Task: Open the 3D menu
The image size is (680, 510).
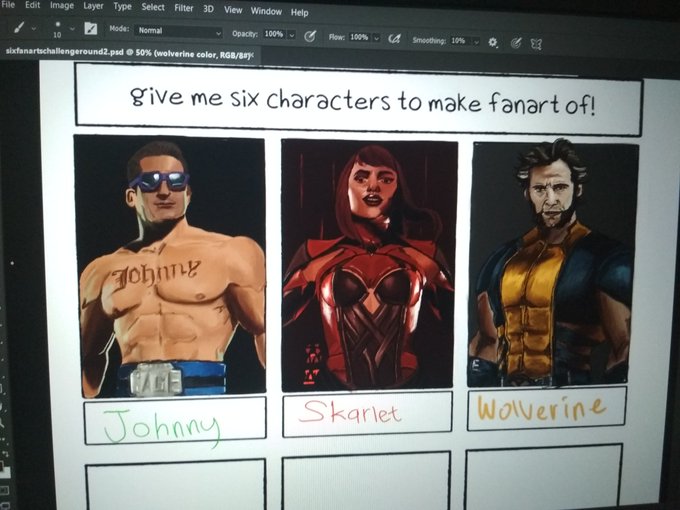Action: (208, 9)
